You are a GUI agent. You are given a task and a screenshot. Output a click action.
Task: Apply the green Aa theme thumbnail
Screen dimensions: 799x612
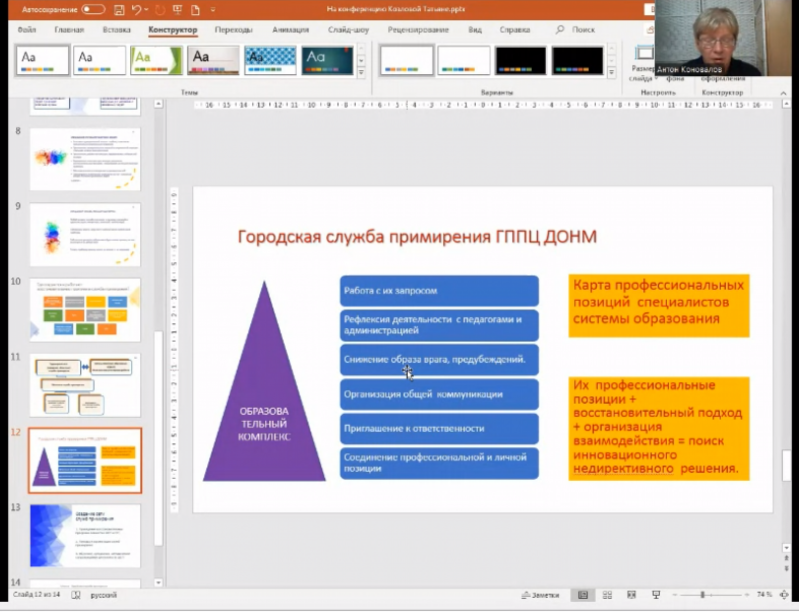(157, 60)
